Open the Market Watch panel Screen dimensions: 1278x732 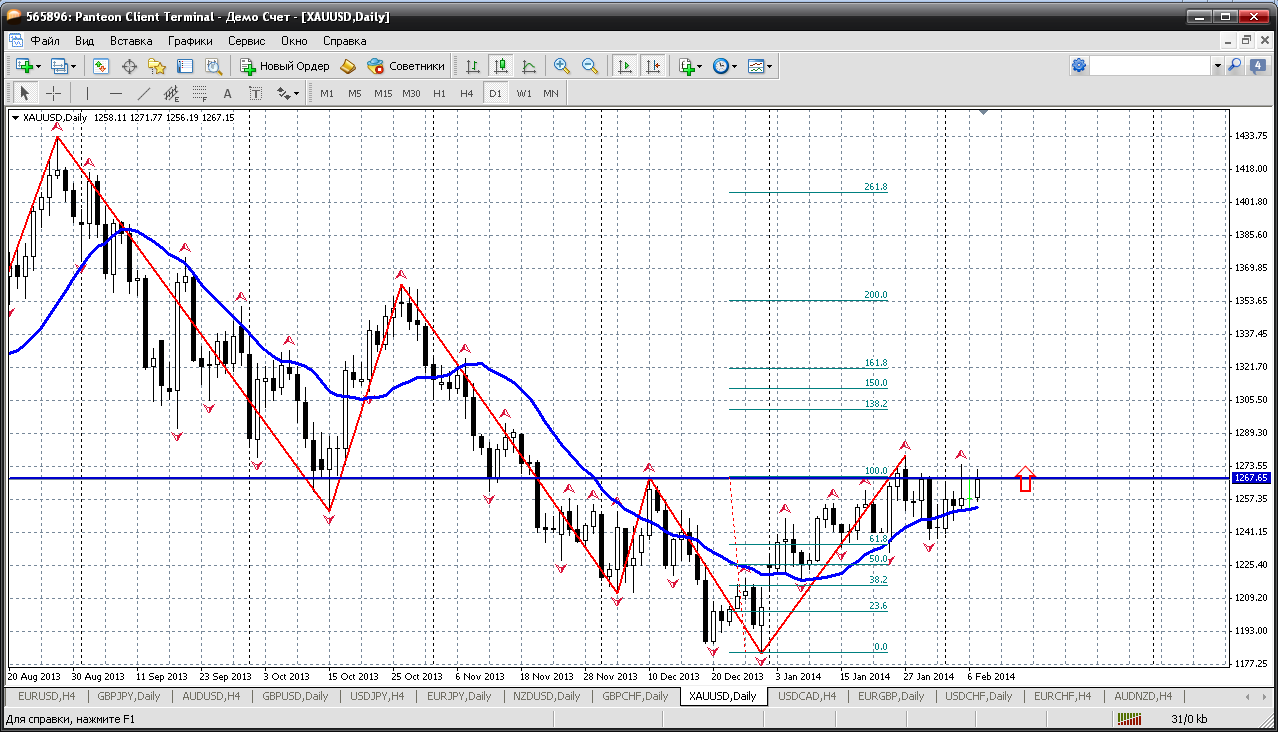pos(101,66)
